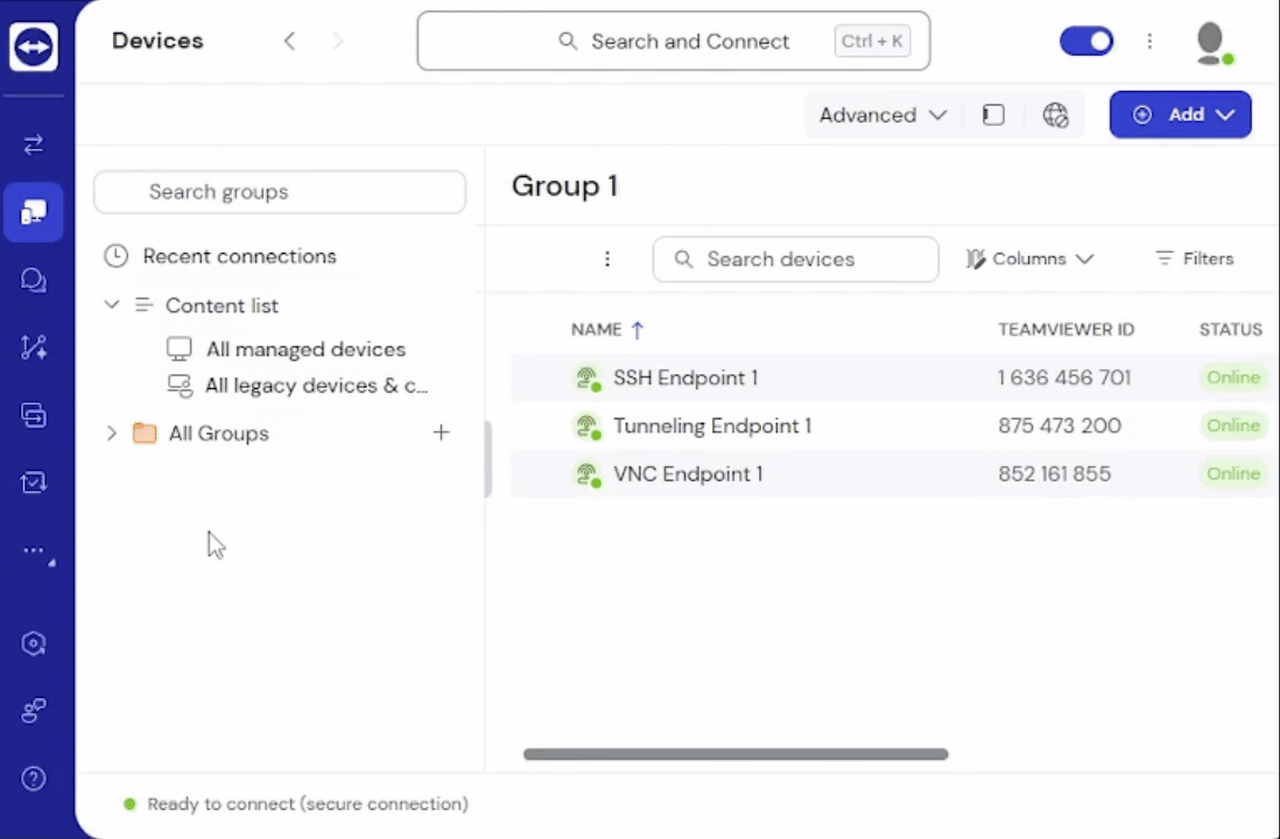1280x839 pixels.
Task: Open the remote connection arrows sidebar icon
Action: click(x=33, y=145)
